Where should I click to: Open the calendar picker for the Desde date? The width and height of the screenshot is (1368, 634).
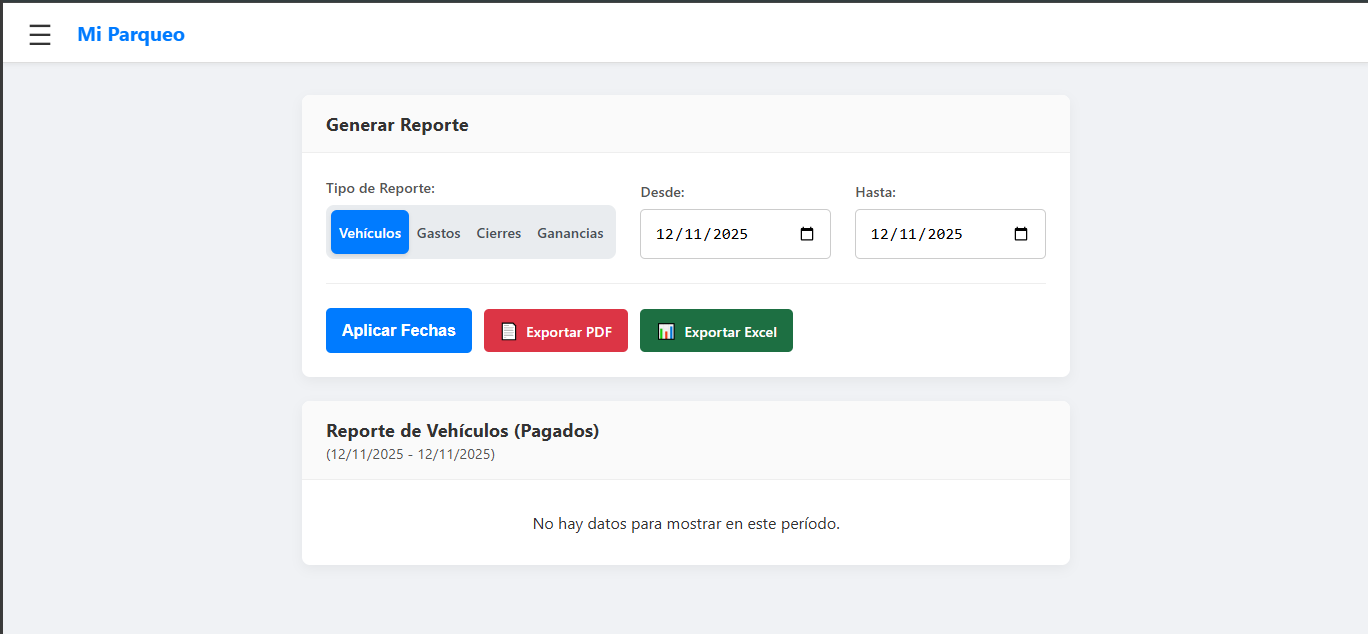point(808,233)
